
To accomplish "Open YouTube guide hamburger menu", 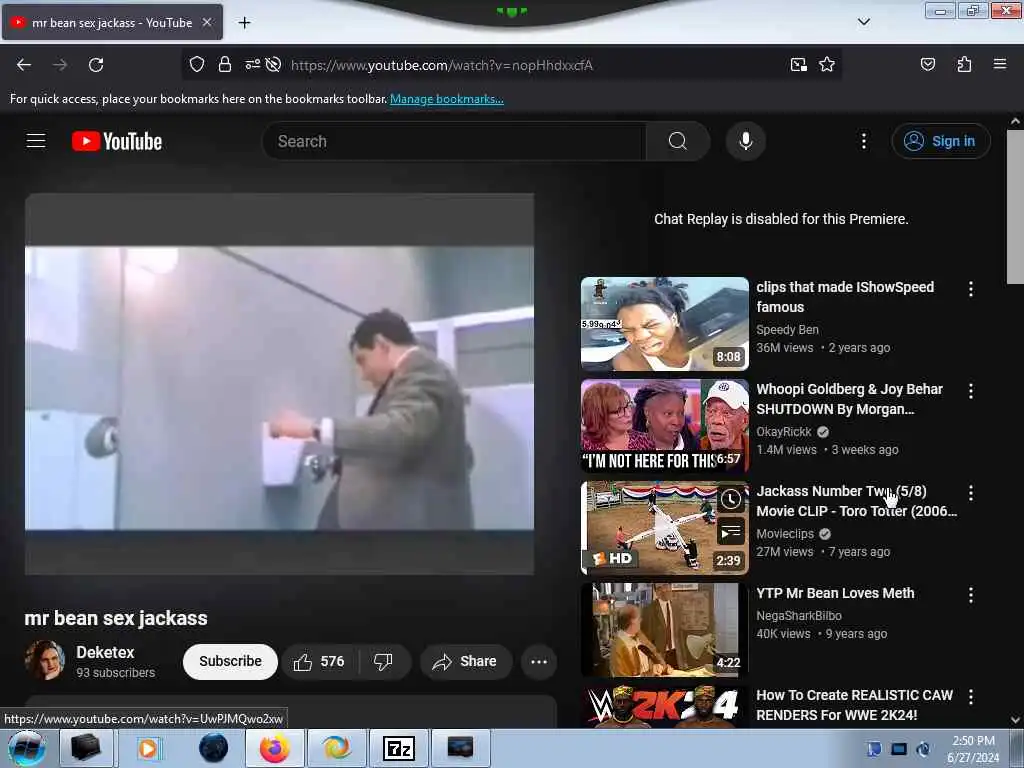I will (36, 141).
